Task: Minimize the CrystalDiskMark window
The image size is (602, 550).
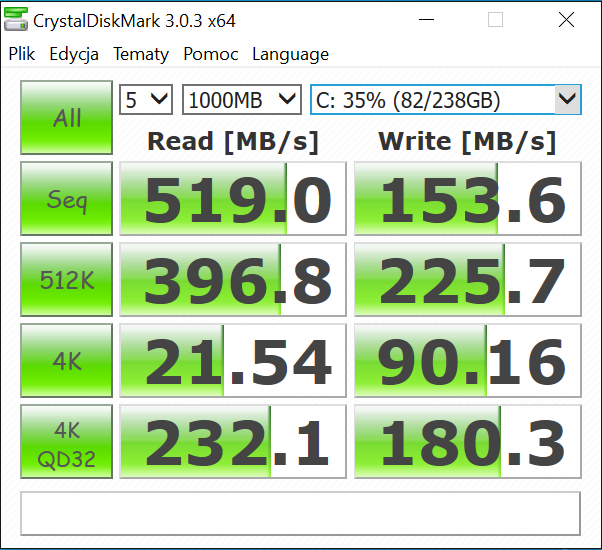Action: click(x=426, y=19)
